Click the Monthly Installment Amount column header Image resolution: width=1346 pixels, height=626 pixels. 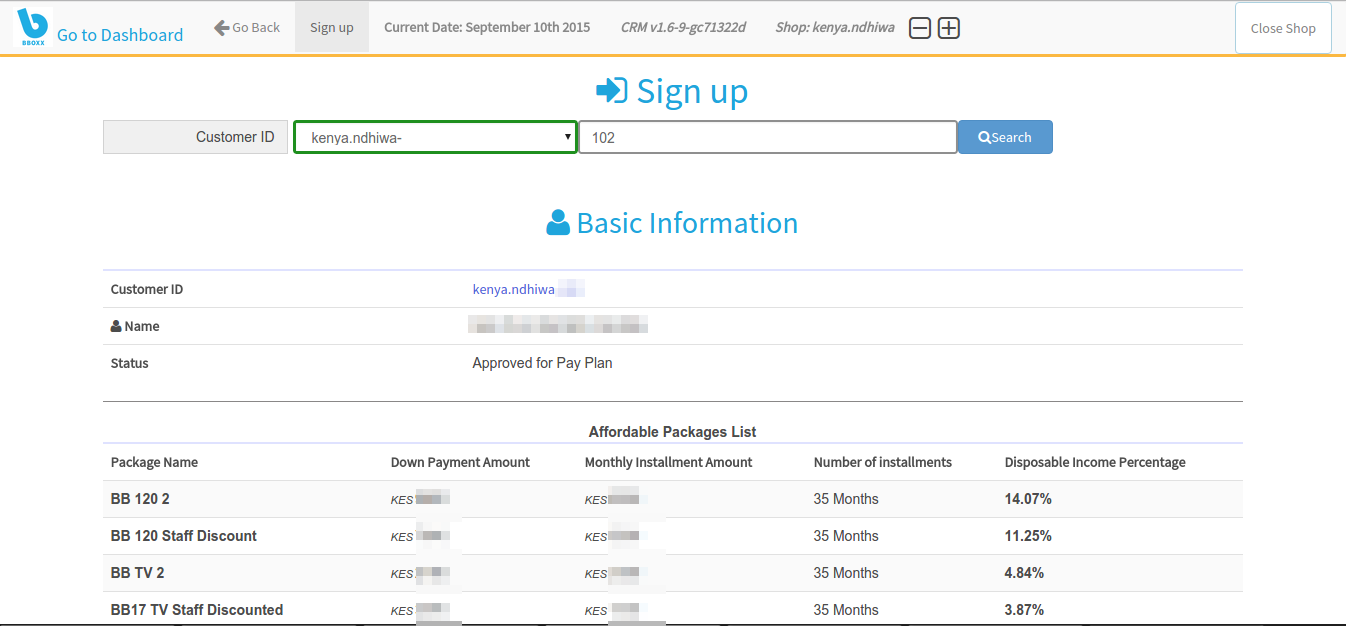[668, 462]
